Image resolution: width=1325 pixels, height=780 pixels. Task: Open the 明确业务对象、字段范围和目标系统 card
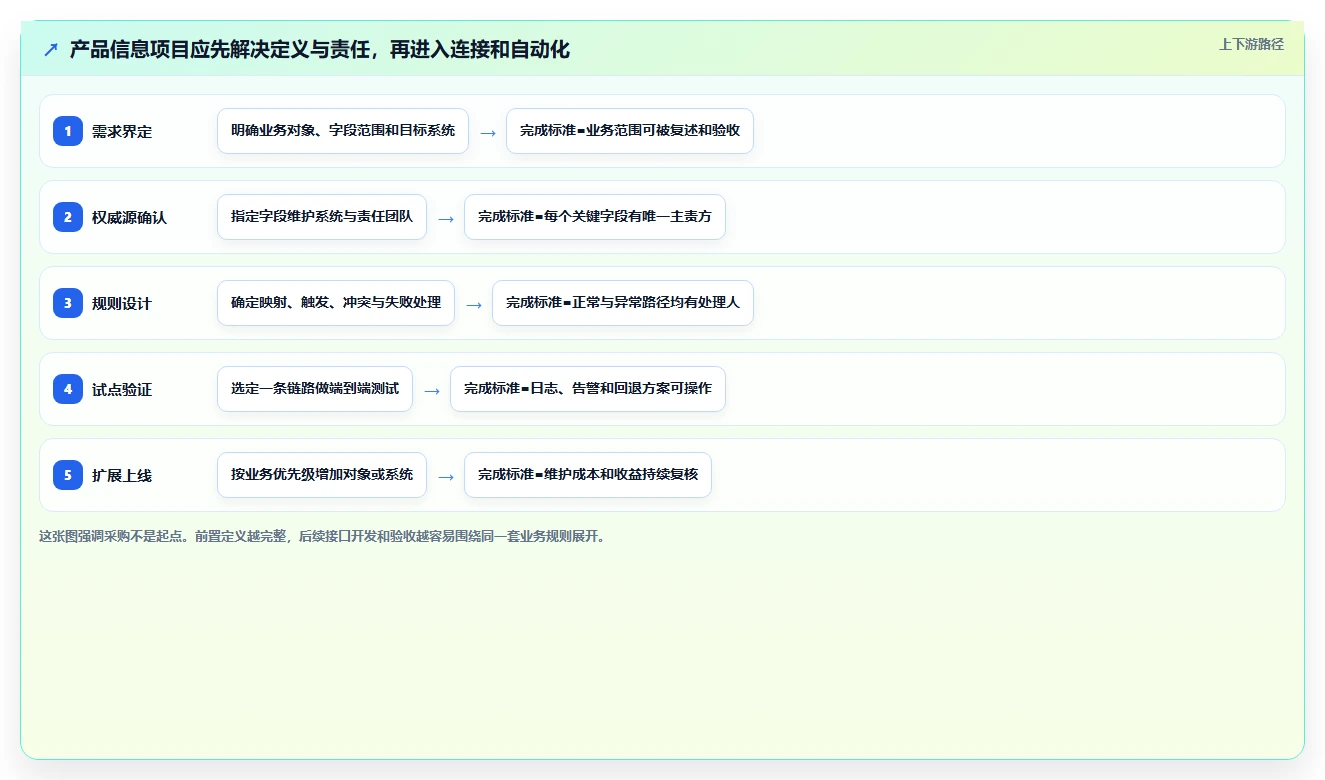(x=343, y=131)
